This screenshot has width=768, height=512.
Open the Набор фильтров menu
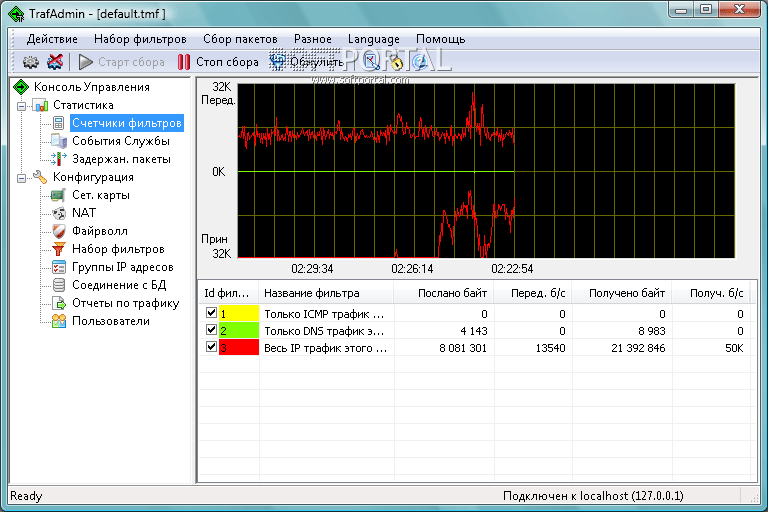pos(140,39)
